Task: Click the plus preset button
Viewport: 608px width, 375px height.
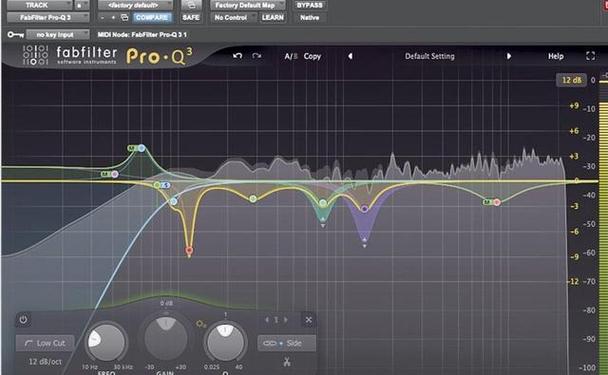Action: tap(113, 17)
